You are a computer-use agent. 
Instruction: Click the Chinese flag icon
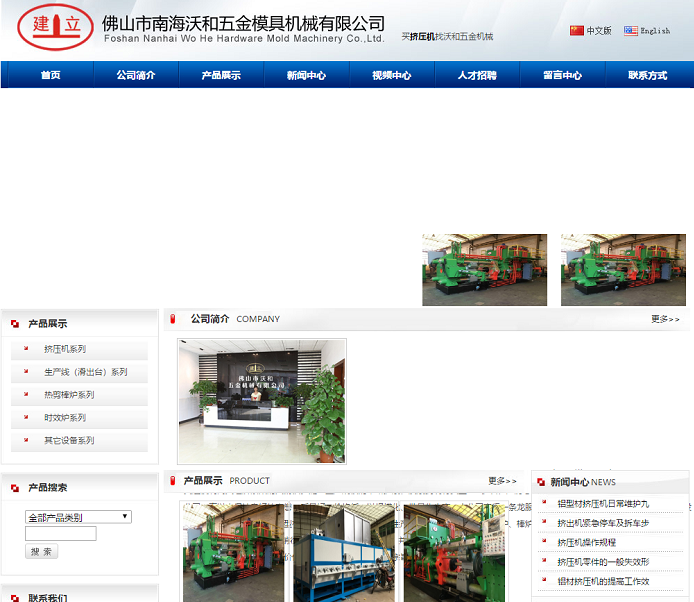coord(576,31)
